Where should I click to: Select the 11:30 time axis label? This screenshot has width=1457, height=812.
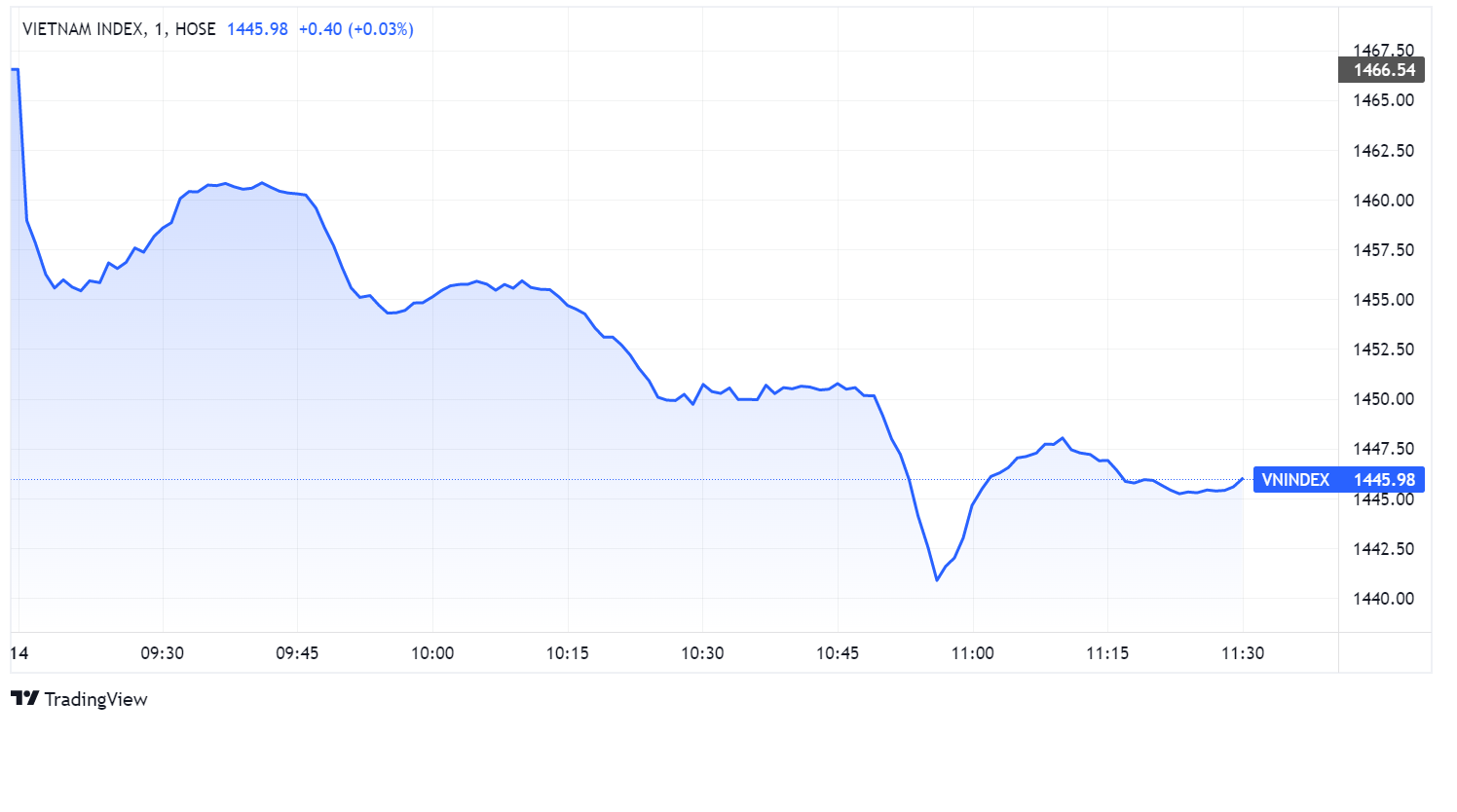tap(1243, 652)
